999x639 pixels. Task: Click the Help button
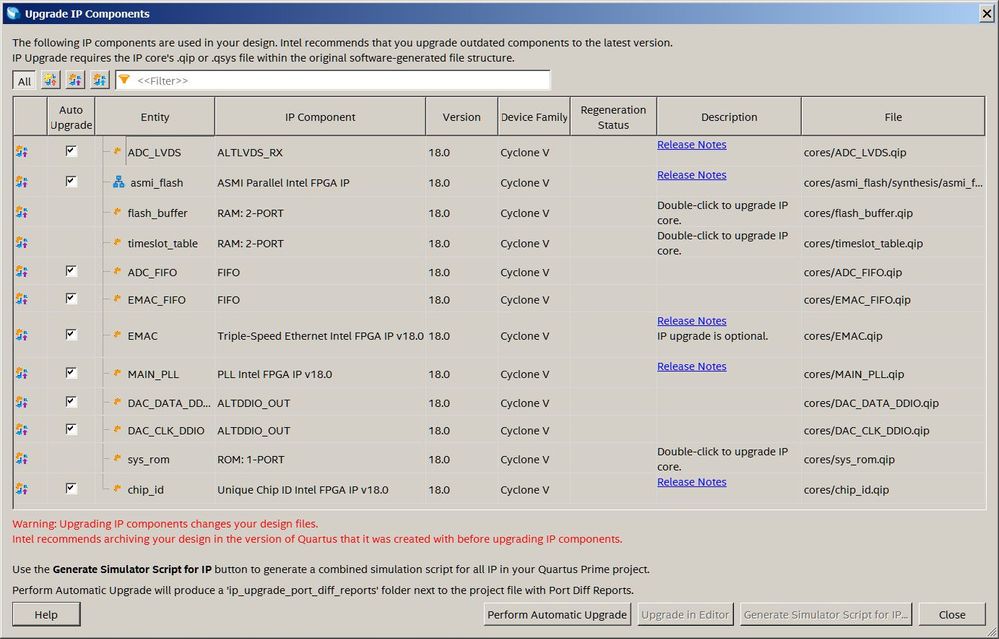46,614
